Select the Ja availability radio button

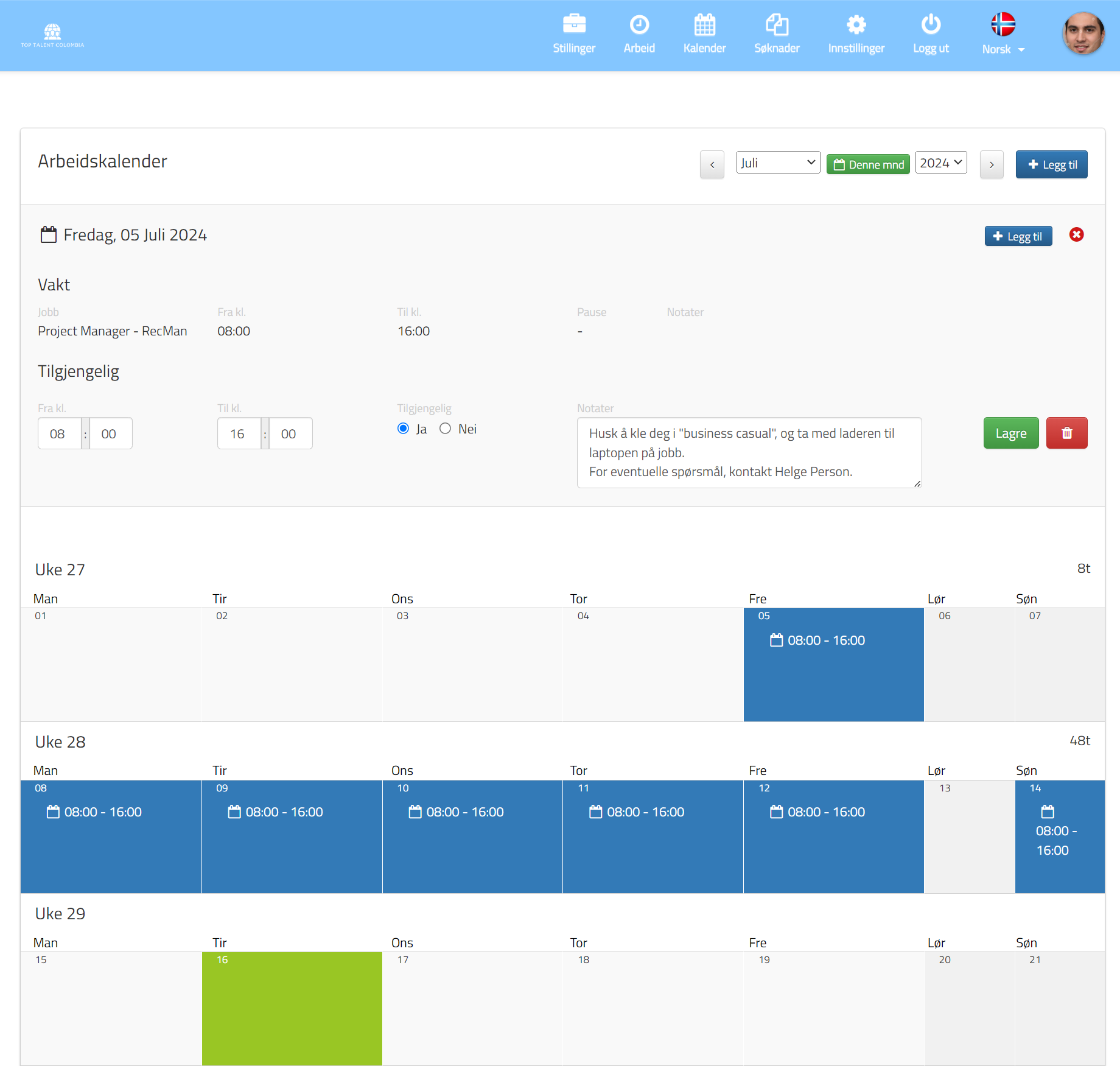pos(403,429)
